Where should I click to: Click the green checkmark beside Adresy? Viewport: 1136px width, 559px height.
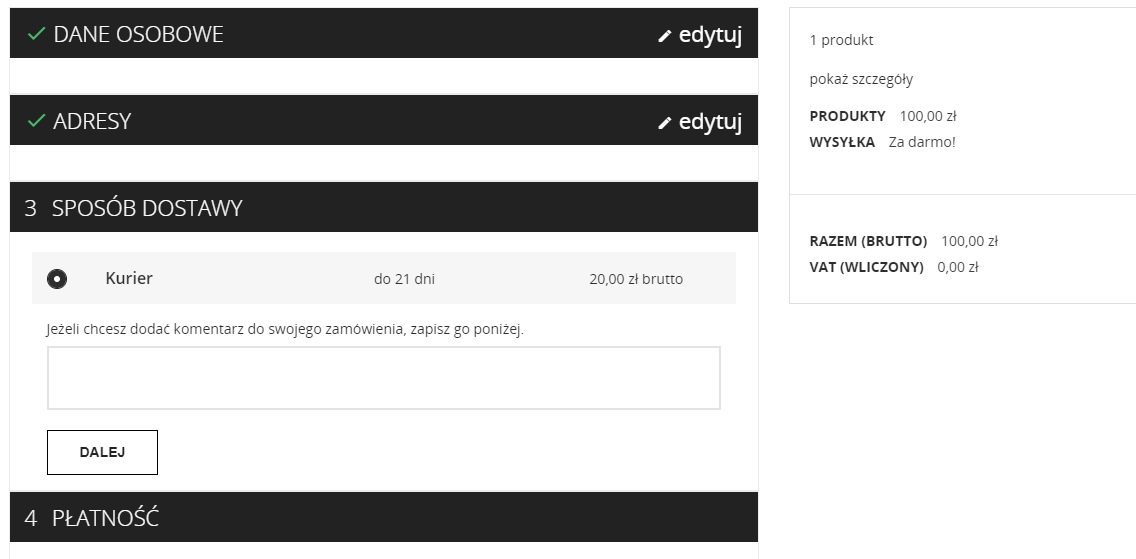pyautogui.click(x=37, y=121)
